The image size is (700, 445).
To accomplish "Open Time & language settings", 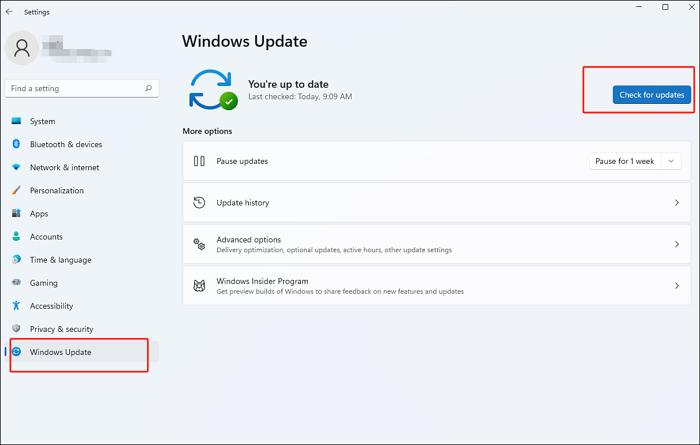I will click(x=82, y=260).
